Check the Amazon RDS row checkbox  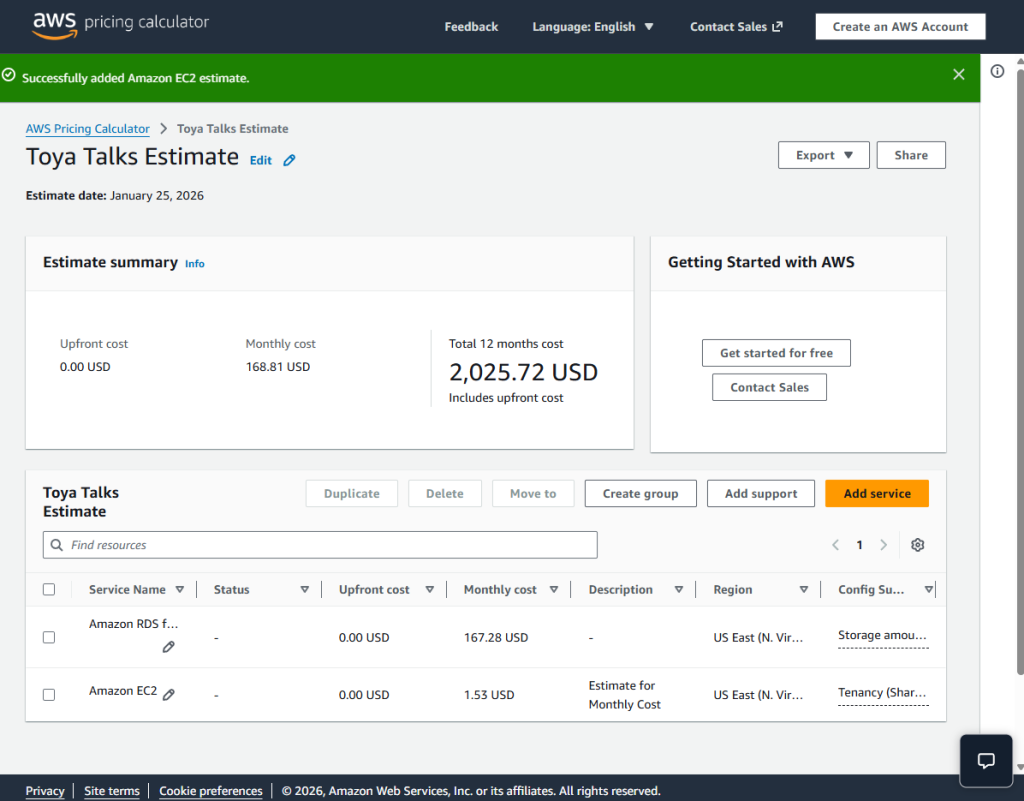[x=49, y=637]
